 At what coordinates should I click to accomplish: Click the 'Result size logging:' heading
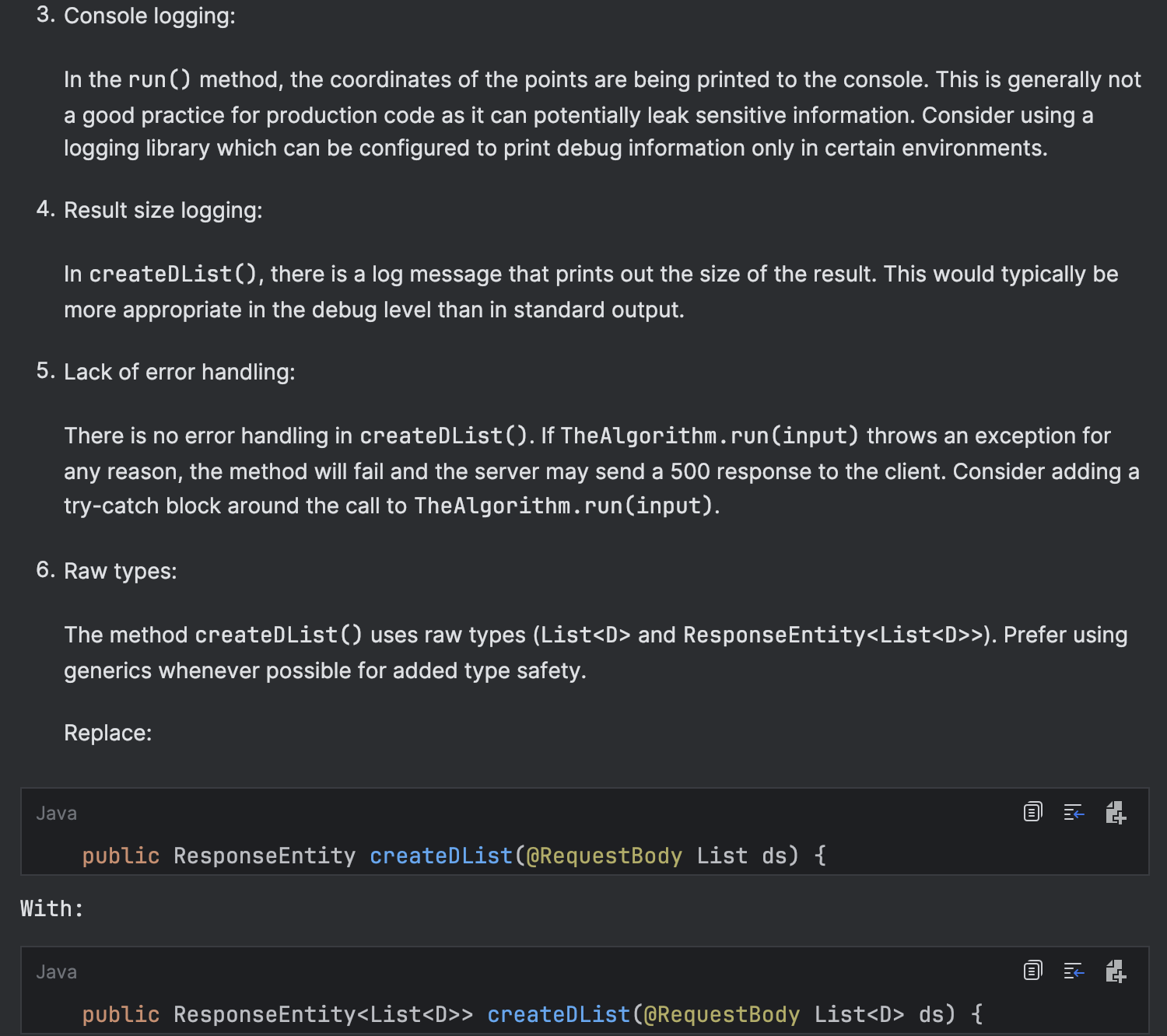[163, 210]
